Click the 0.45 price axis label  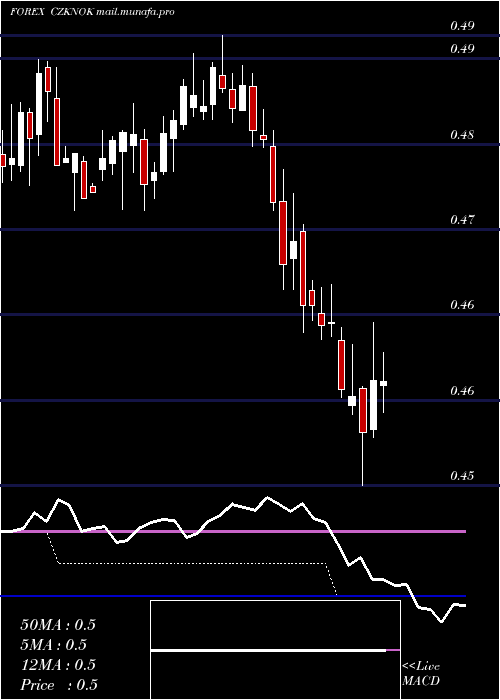click(462, 475)
